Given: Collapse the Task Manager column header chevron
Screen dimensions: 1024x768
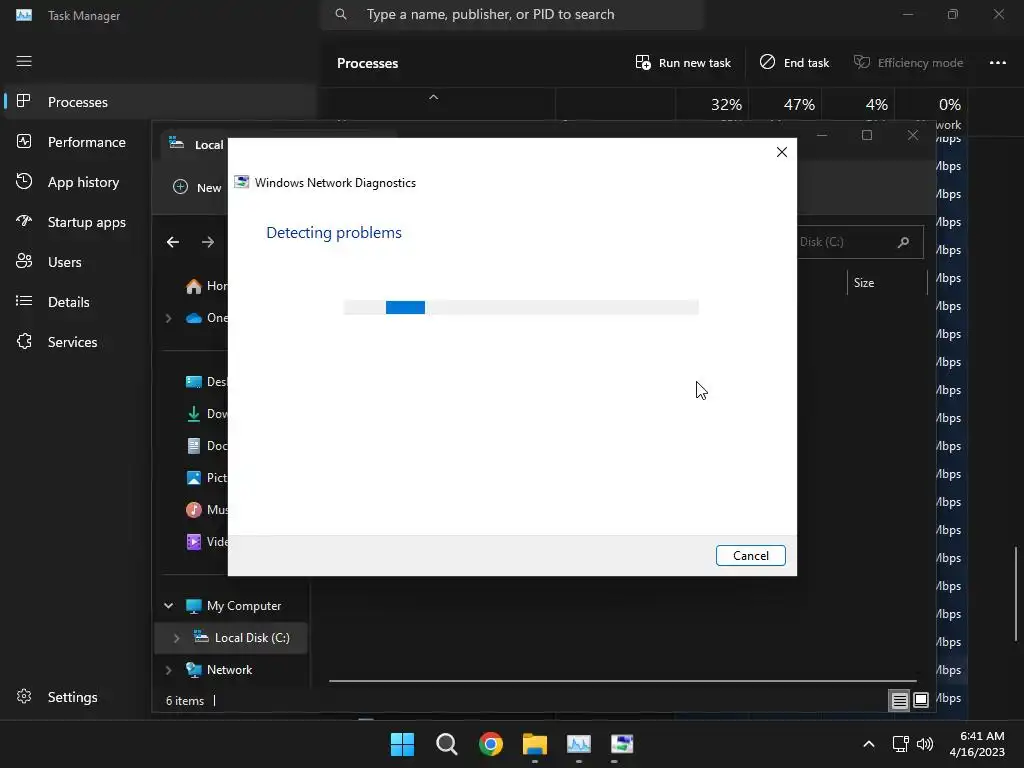Looking at the screenshot, I should point(434,97).
